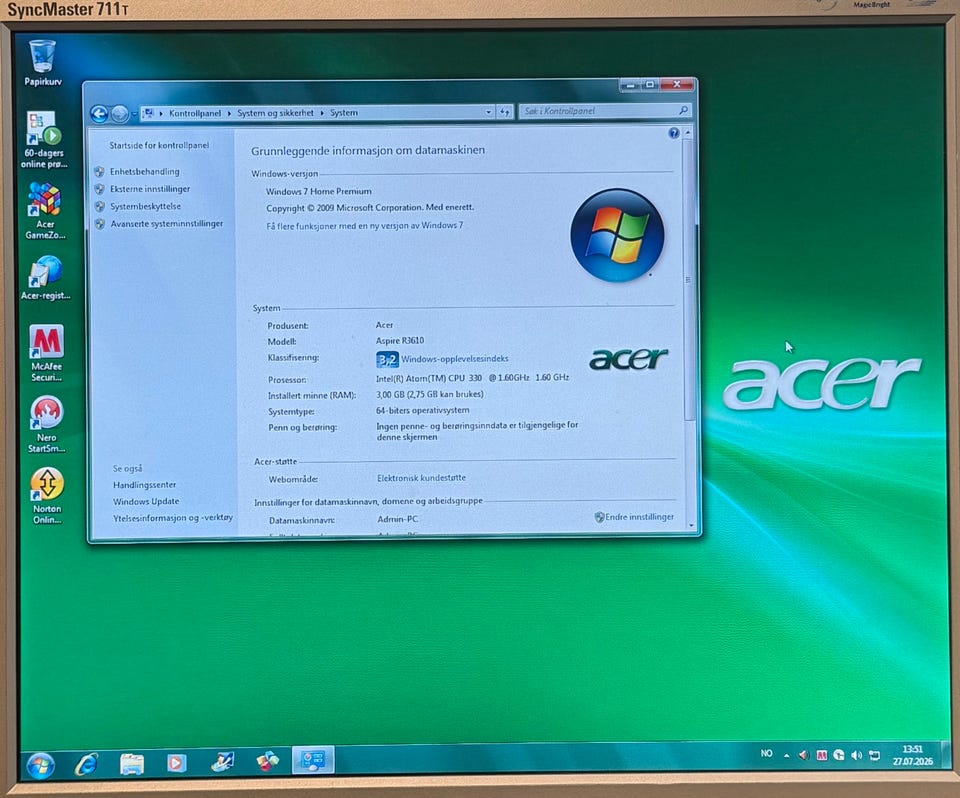Click the network status tray icon

click(874, 755)
